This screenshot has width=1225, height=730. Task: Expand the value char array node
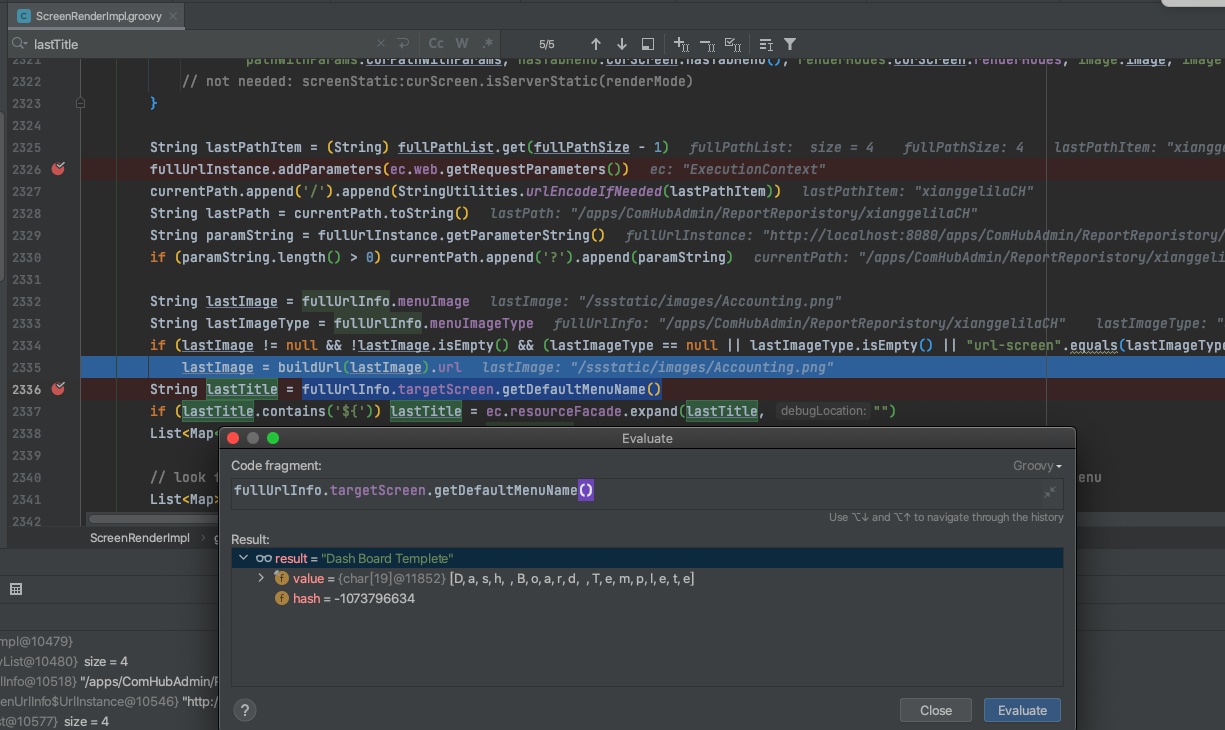coord(261,578)
